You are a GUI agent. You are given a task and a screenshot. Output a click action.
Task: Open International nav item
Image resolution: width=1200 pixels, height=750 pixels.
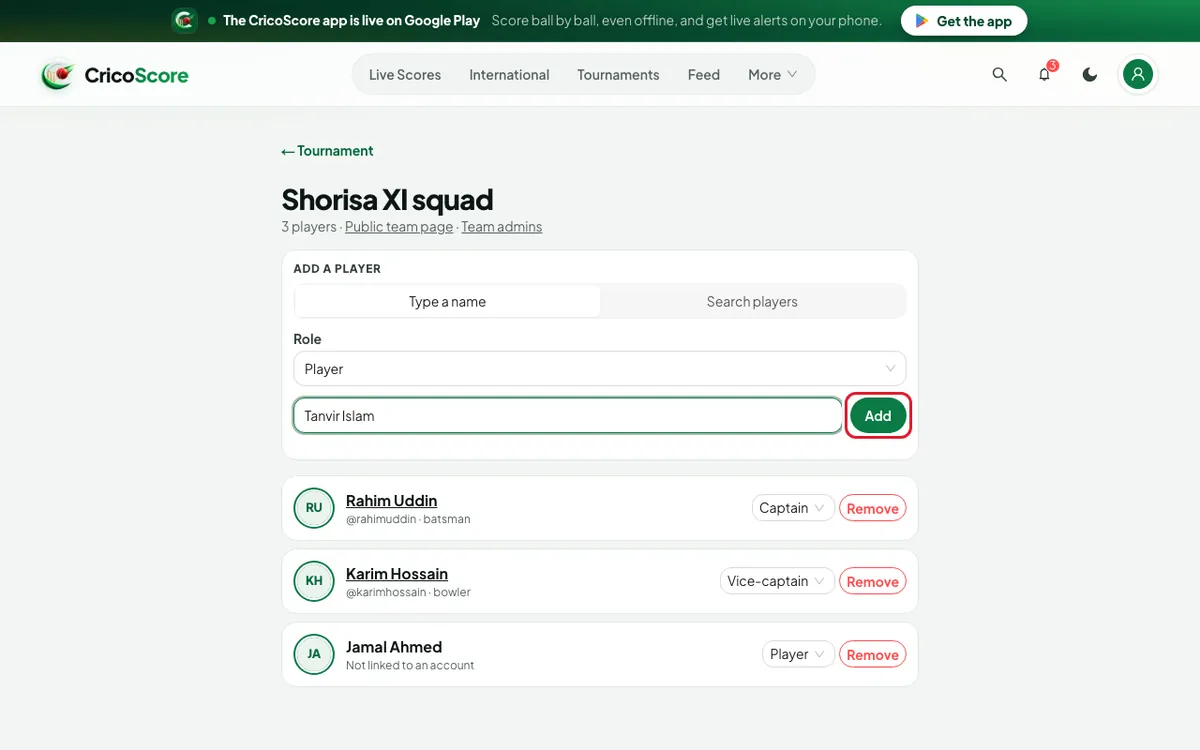click(509, 75)
